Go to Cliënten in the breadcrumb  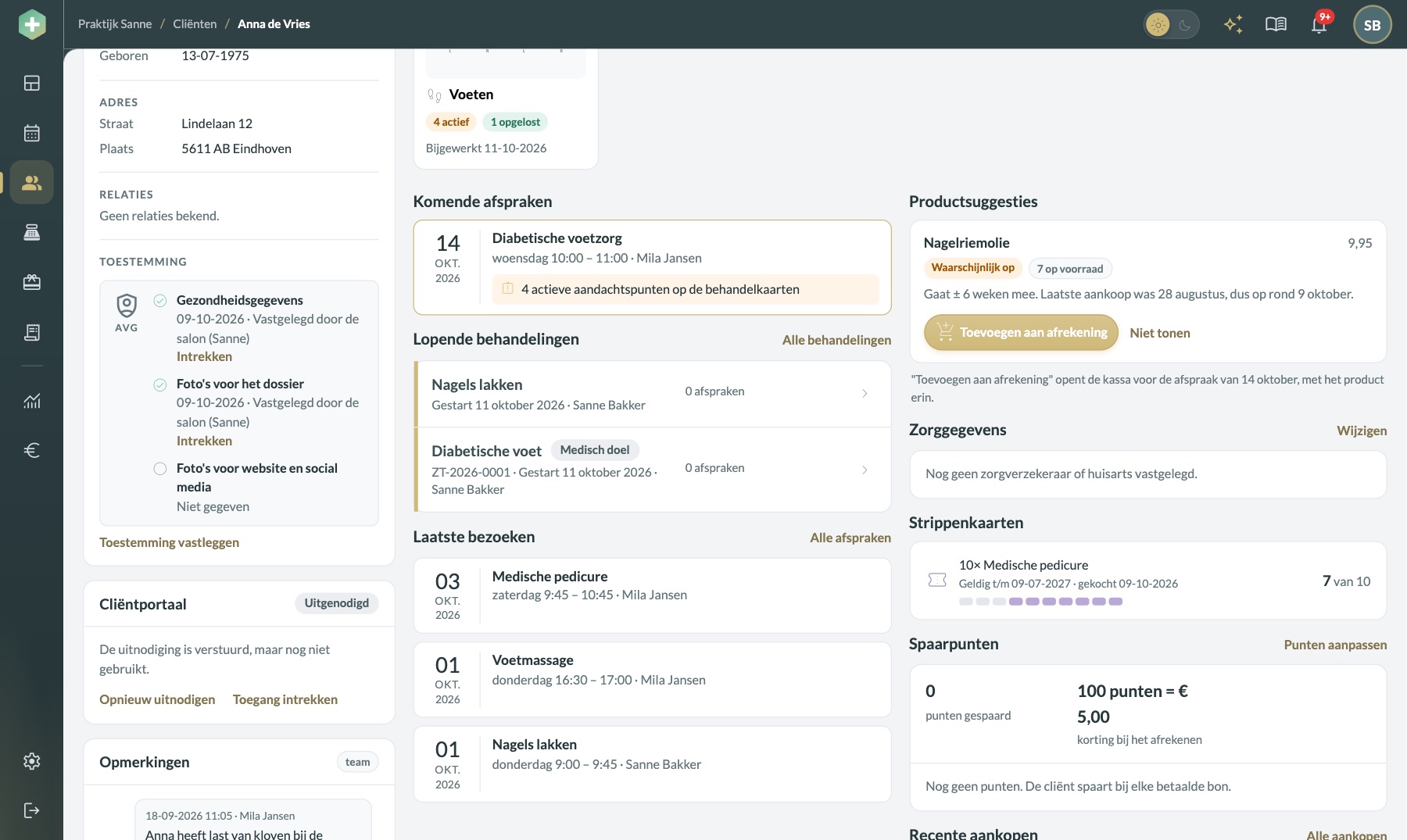point(195,24)
